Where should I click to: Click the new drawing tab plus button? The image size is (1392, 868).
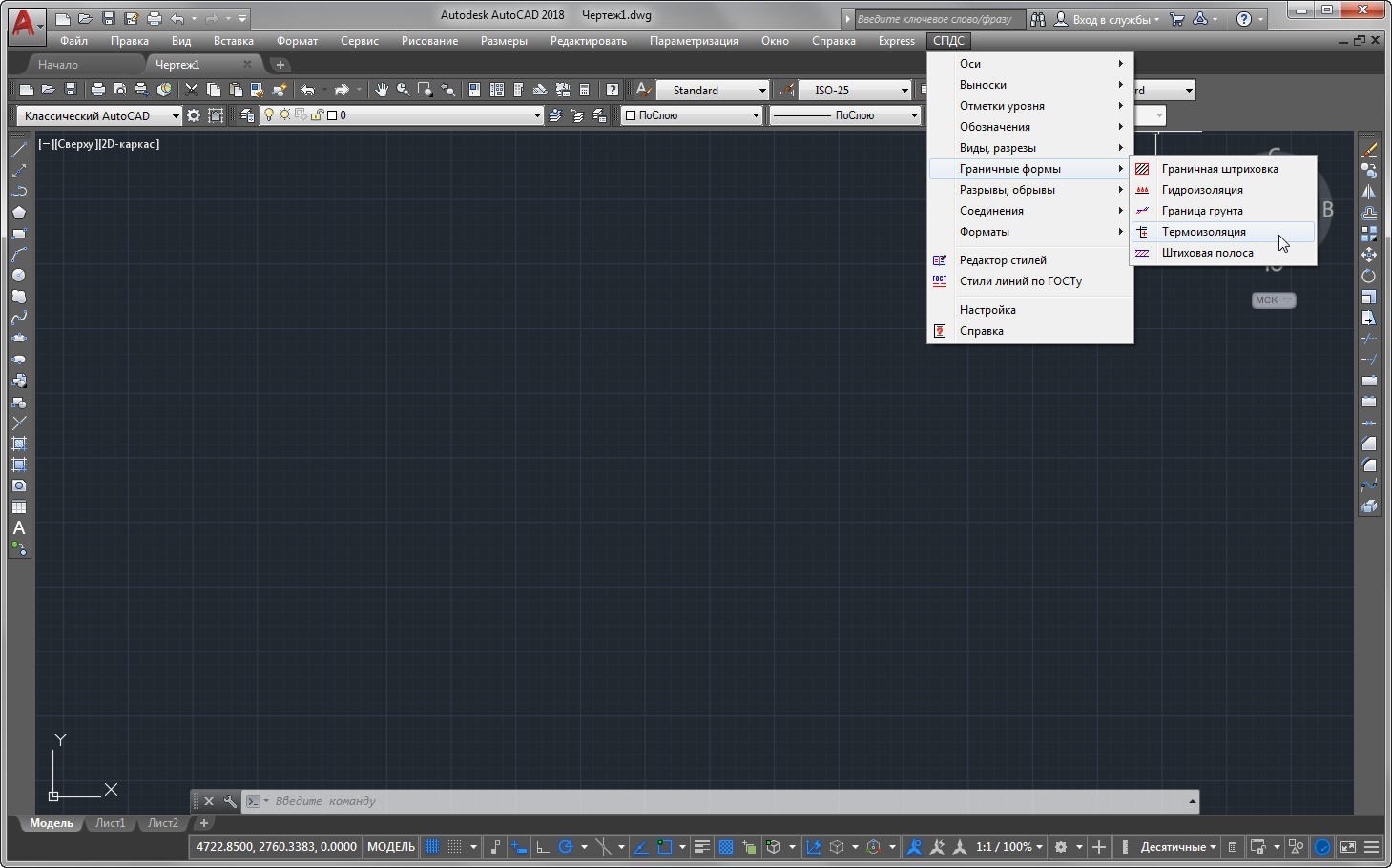[x=280, y=64]
